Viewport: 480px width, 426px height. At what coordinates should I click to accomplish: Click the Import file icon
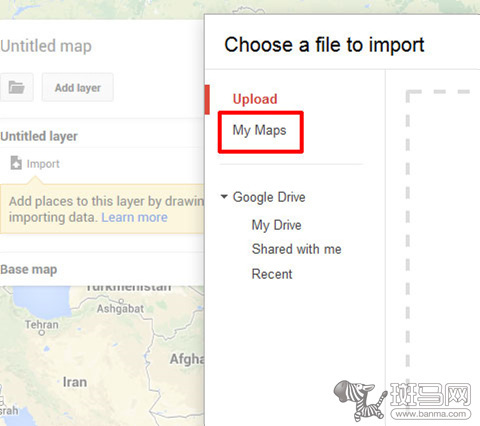[x=16, y=163]
